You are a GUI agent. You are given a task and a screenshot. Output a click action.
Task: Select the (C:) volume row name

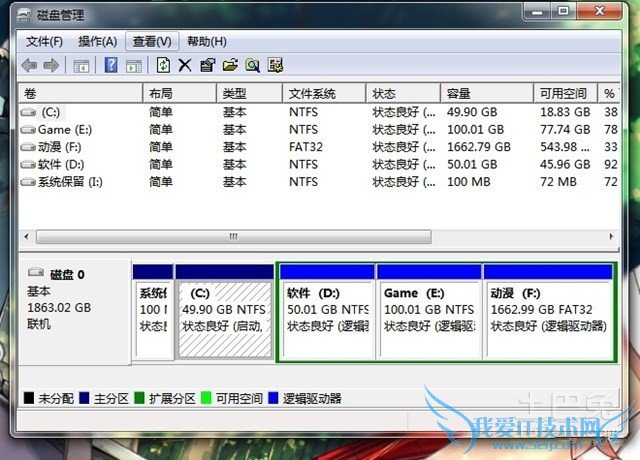point(51,112)
